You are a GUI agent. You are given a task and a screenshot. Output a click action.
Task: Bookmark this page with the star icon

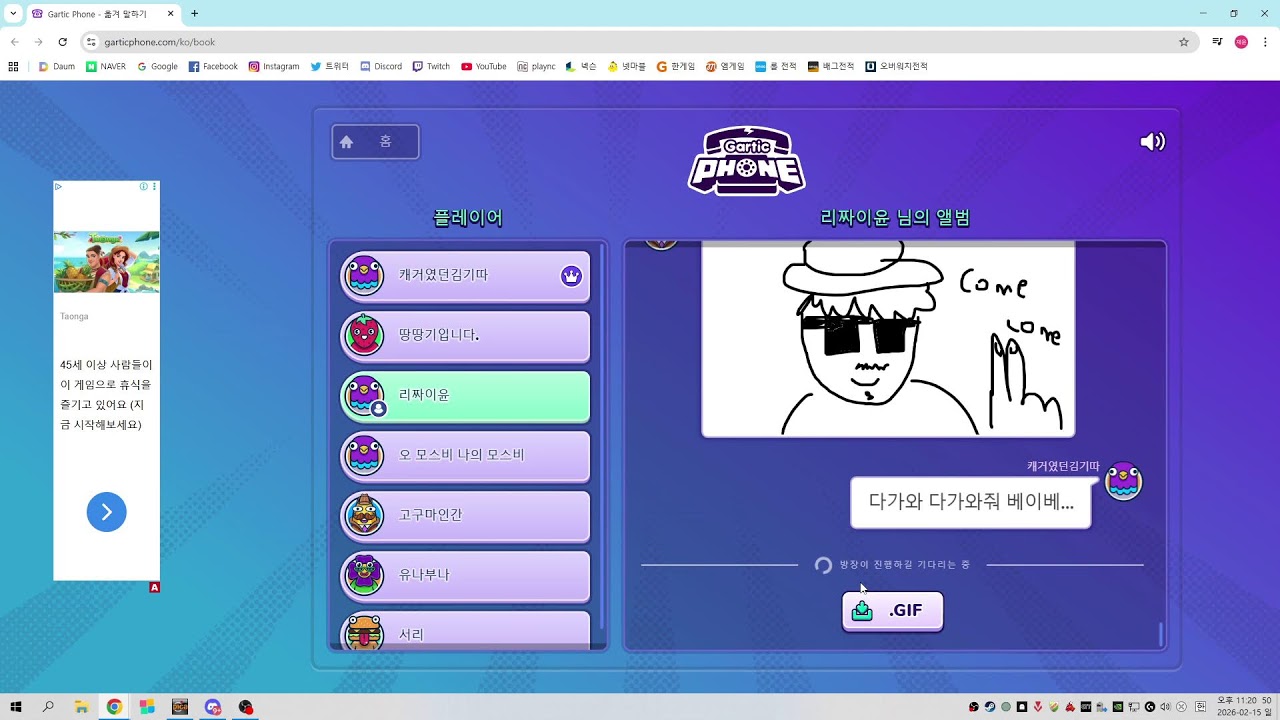tap(1184, 42)
